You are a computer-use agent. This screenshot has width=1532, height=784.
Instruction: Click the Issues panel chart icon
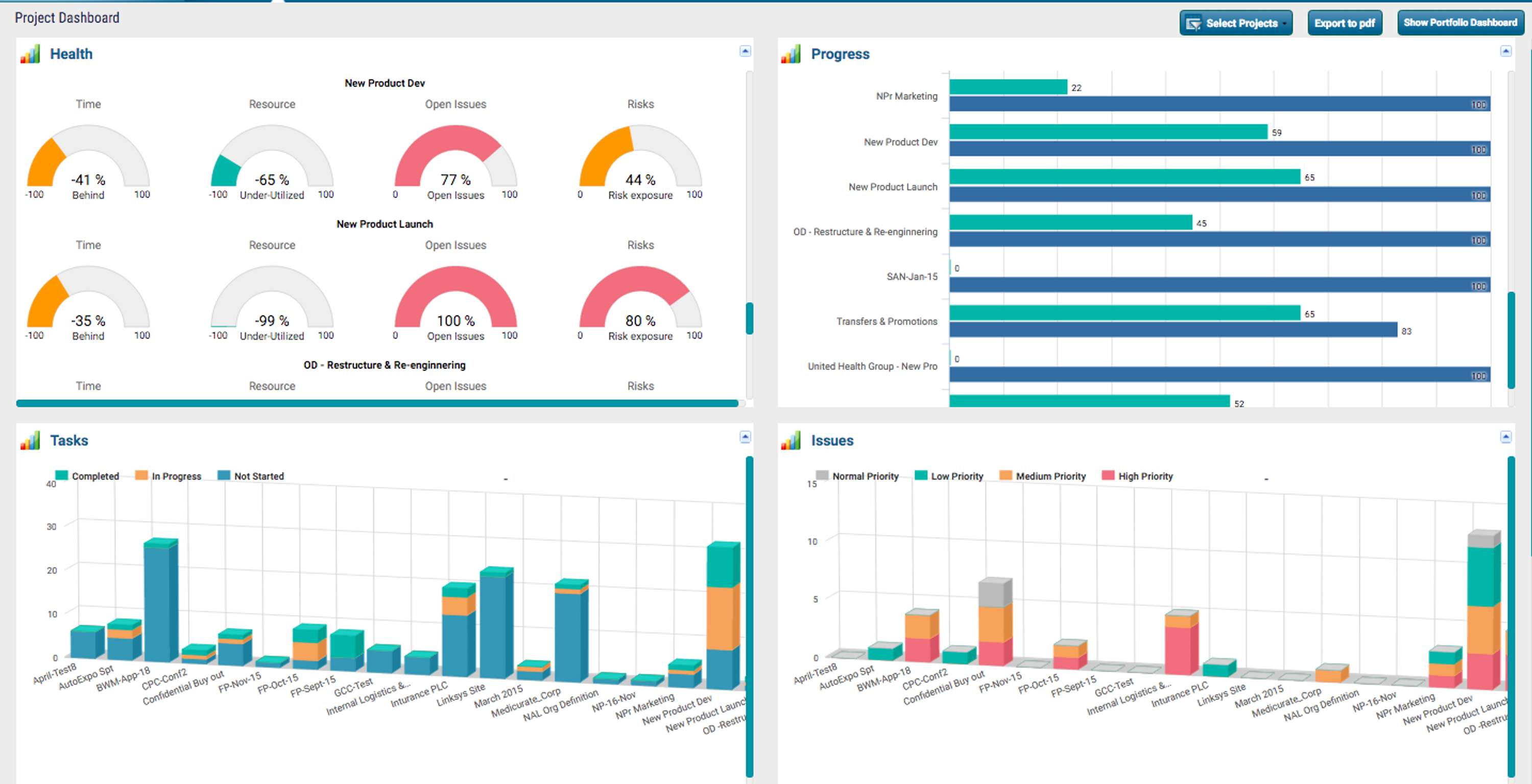(x=791, y=440)
